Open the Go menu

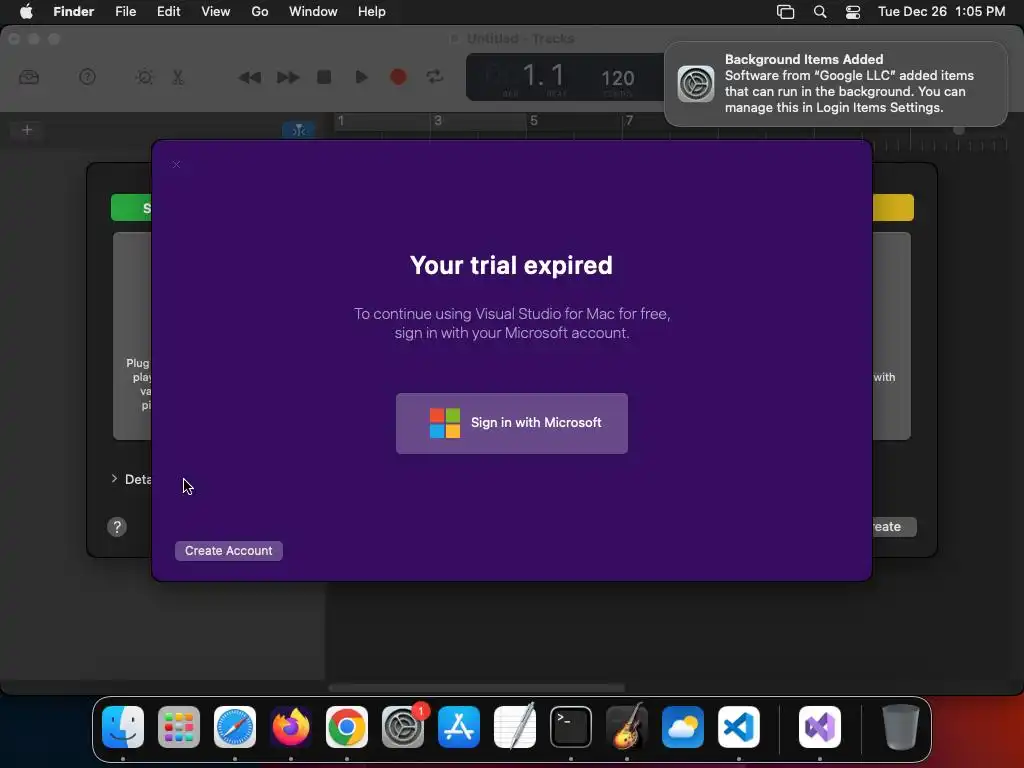(260, 12)
